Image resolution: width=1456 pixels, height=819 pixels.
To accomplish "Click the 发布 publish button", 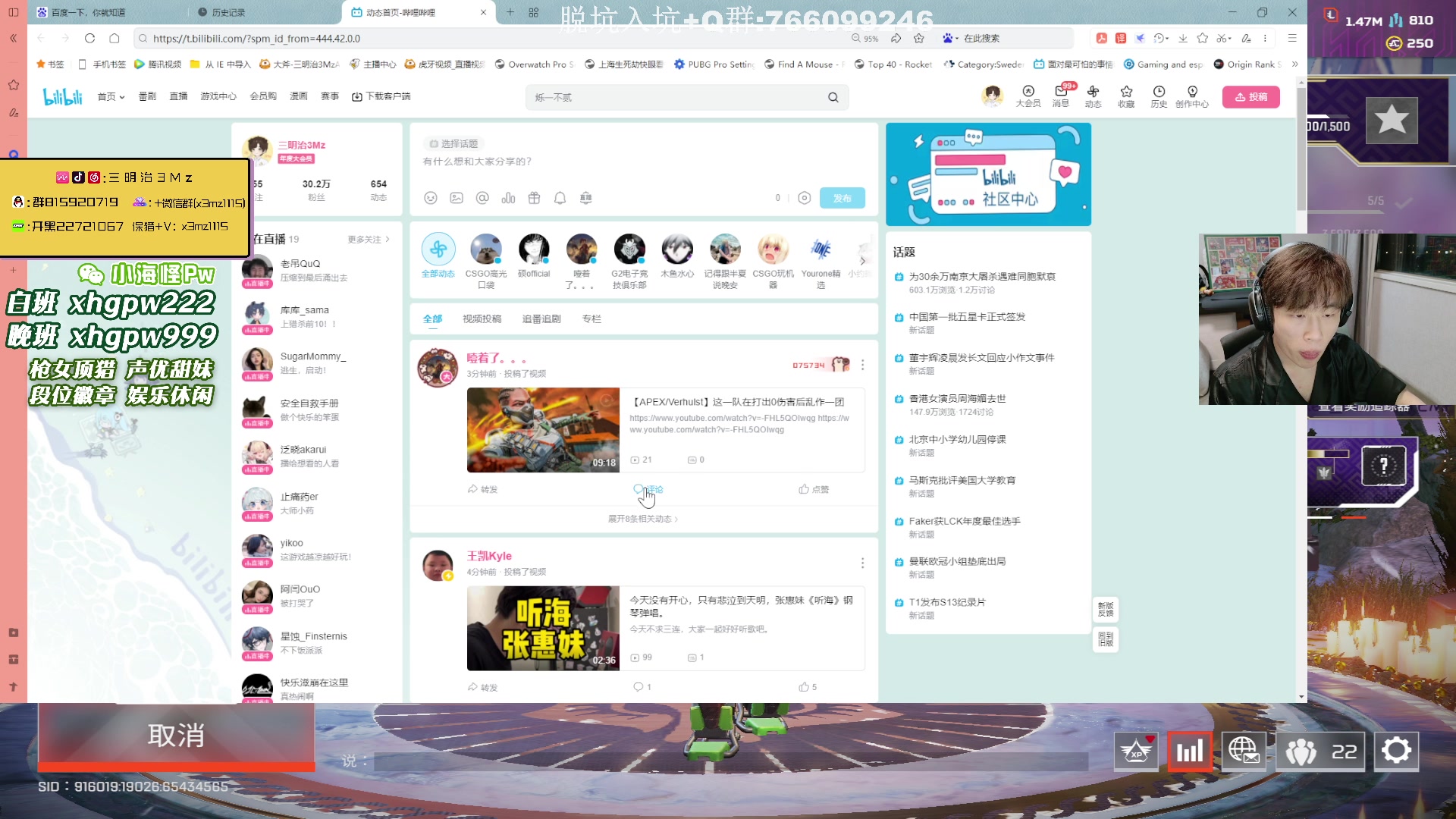I will [x=842, y=198].
